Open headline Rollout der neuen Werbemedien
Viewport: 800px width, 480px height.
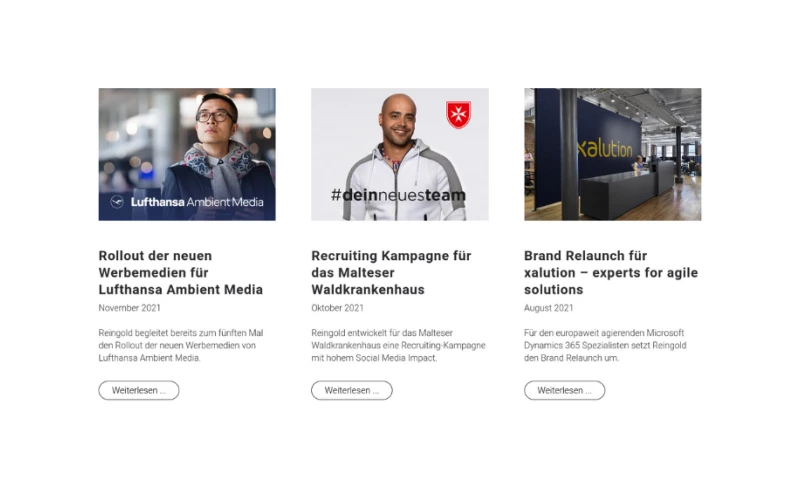click(x=181, y=272)
